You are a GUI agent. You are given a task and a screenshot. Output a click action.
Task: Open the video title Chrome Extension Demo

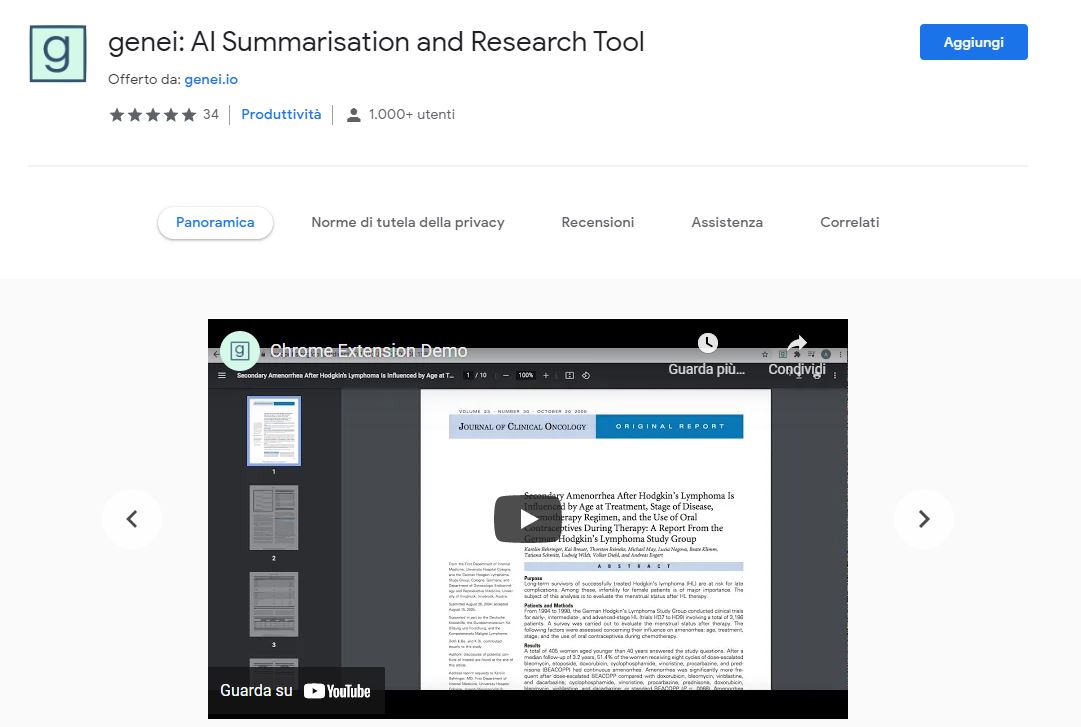[369, 351]
